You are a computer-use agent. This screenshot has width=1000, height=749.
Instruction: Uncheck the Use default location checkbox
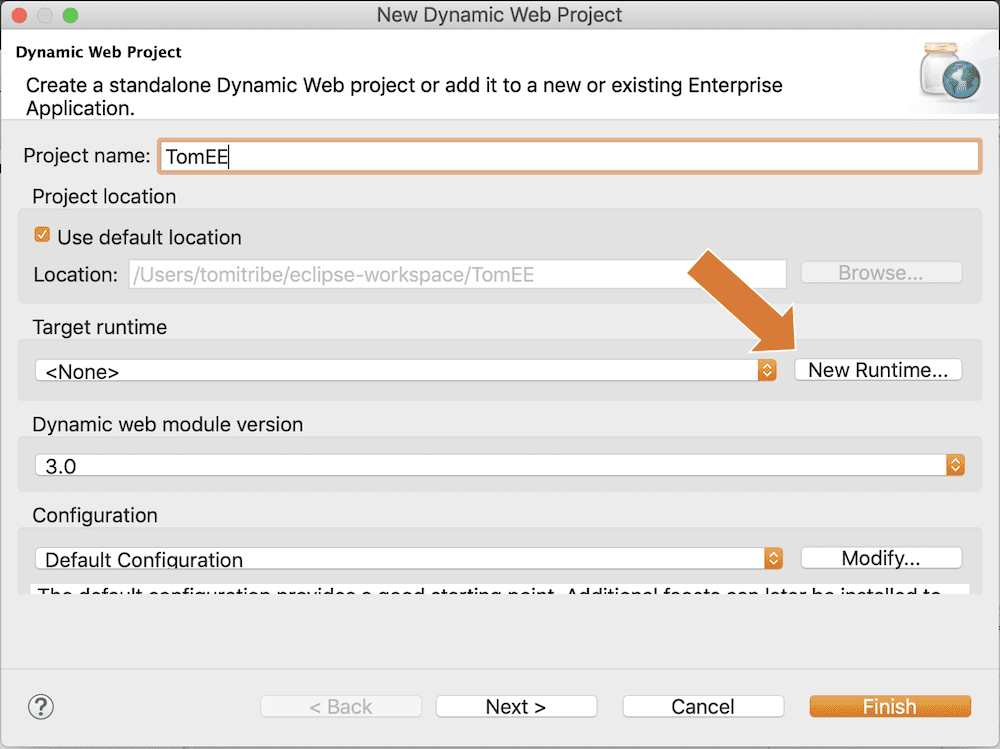tap(42, 235)
